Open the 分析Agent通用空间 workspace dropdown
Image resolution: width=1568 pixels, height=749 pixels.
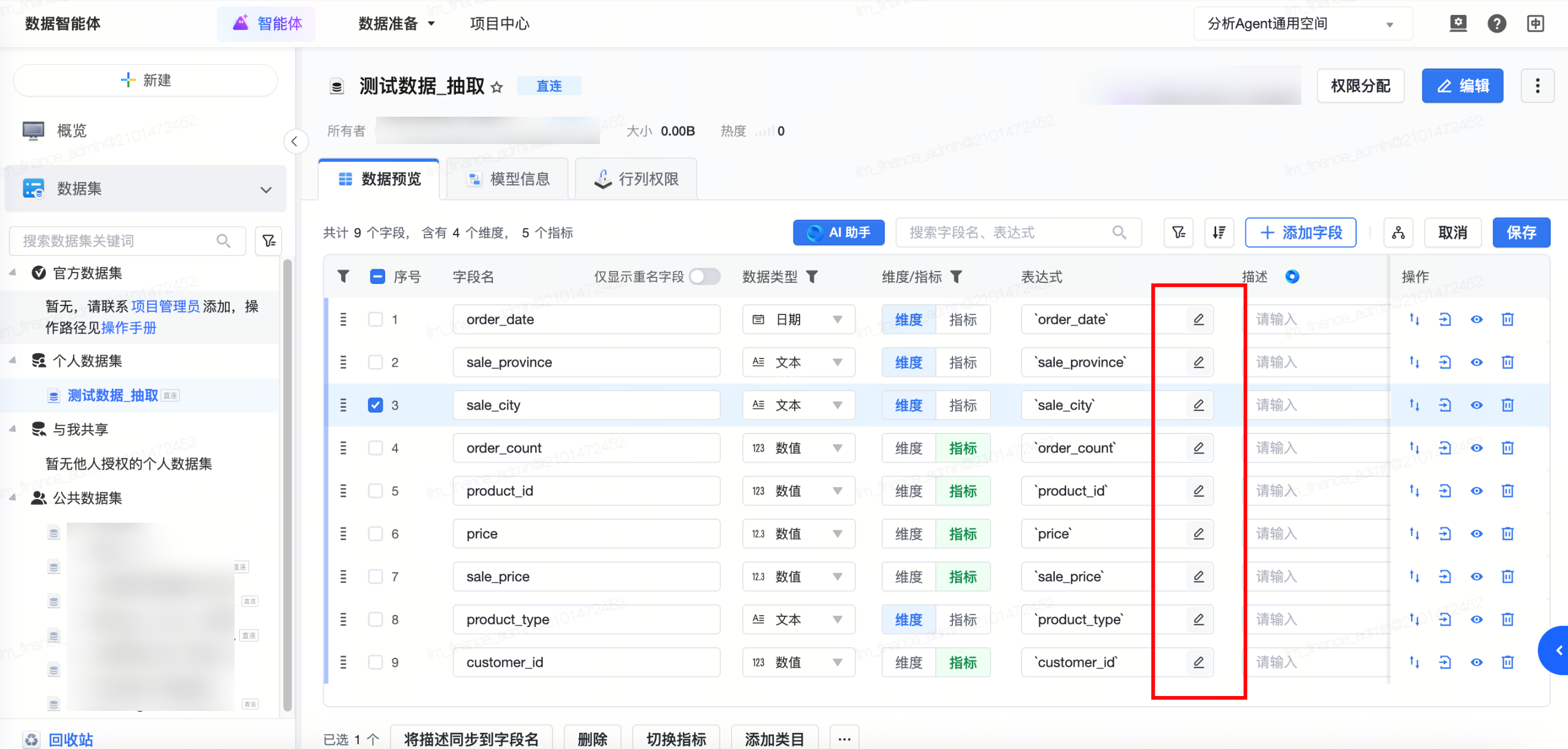click(1301, 24)
